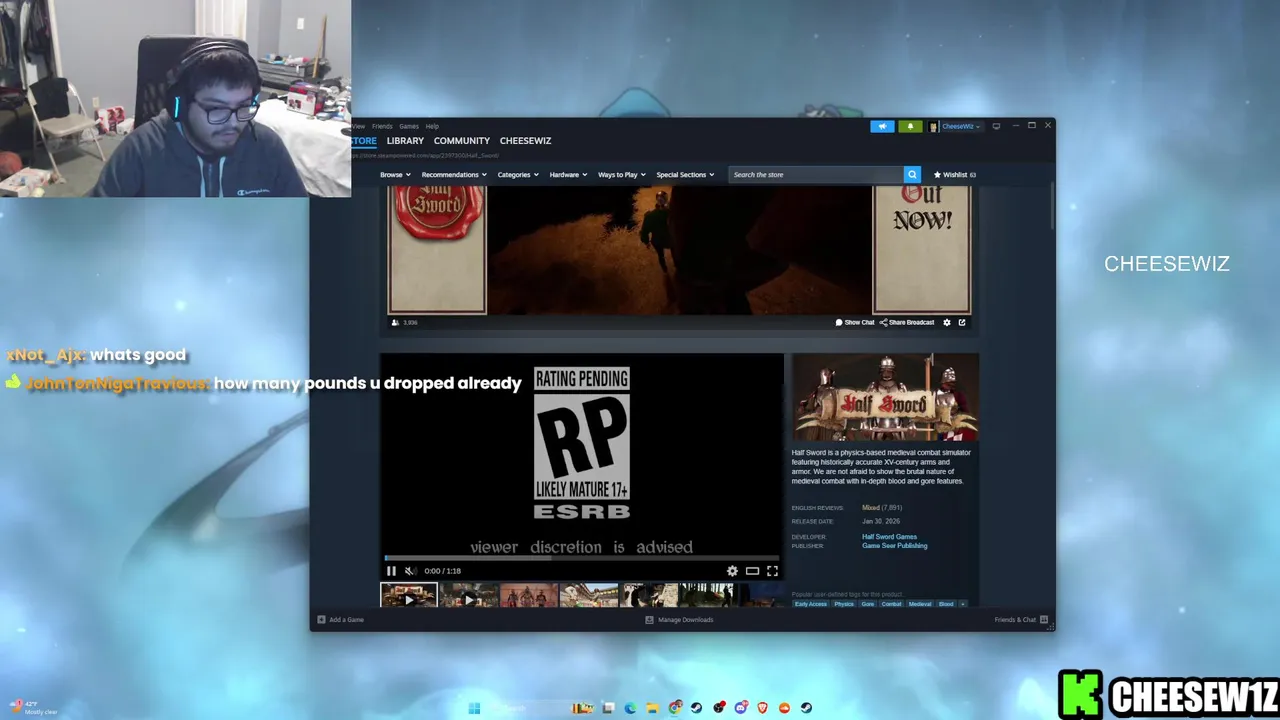Switch to the LIBRARY tab

coord(405,141)
